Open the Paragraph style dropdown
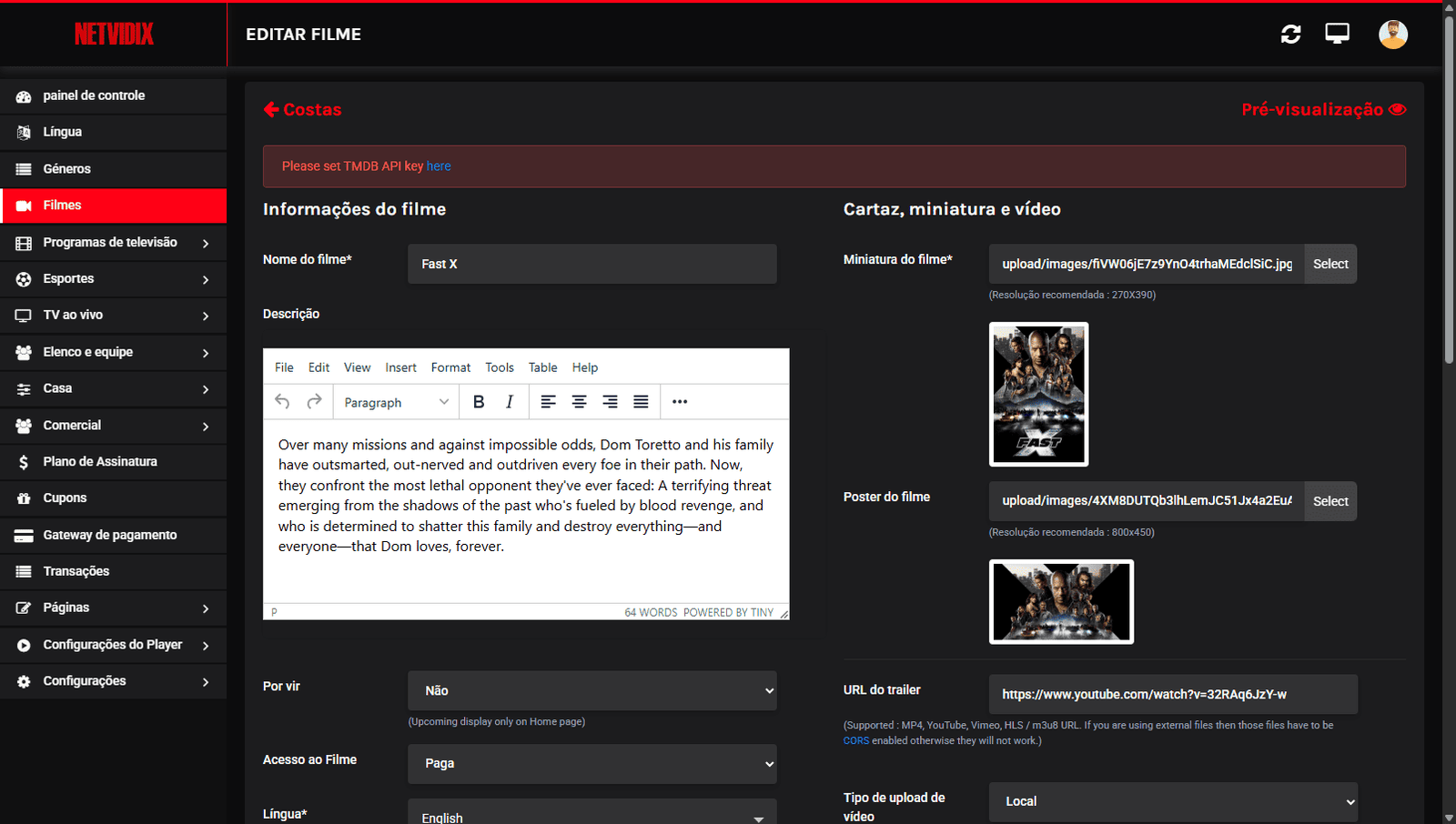This screenshot has height=824, width=1456. point(396,402)
